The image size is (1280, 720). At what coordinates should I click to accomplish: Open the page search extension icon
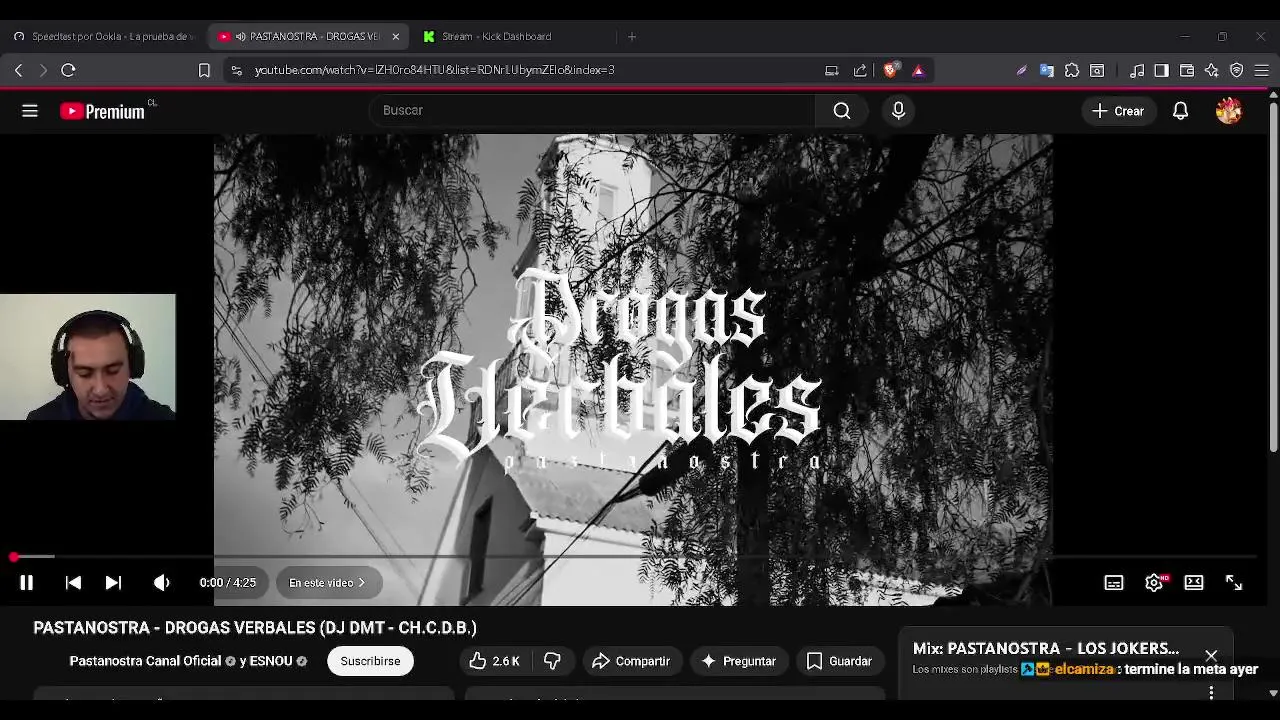(1097, 70)
